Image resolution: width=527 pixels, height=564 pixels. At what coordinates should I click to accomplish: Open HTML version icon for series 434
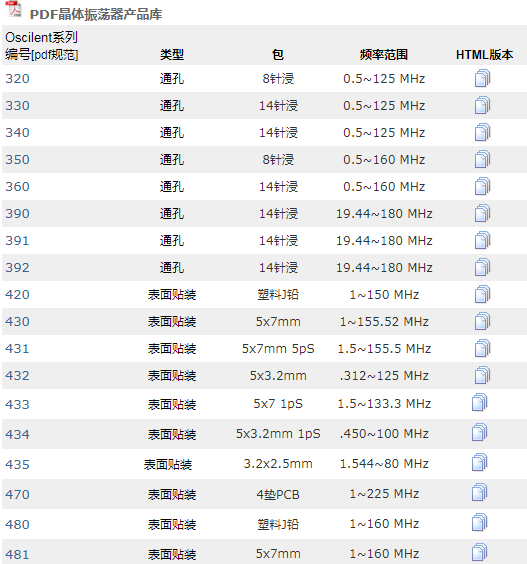(x=480, y=432)
